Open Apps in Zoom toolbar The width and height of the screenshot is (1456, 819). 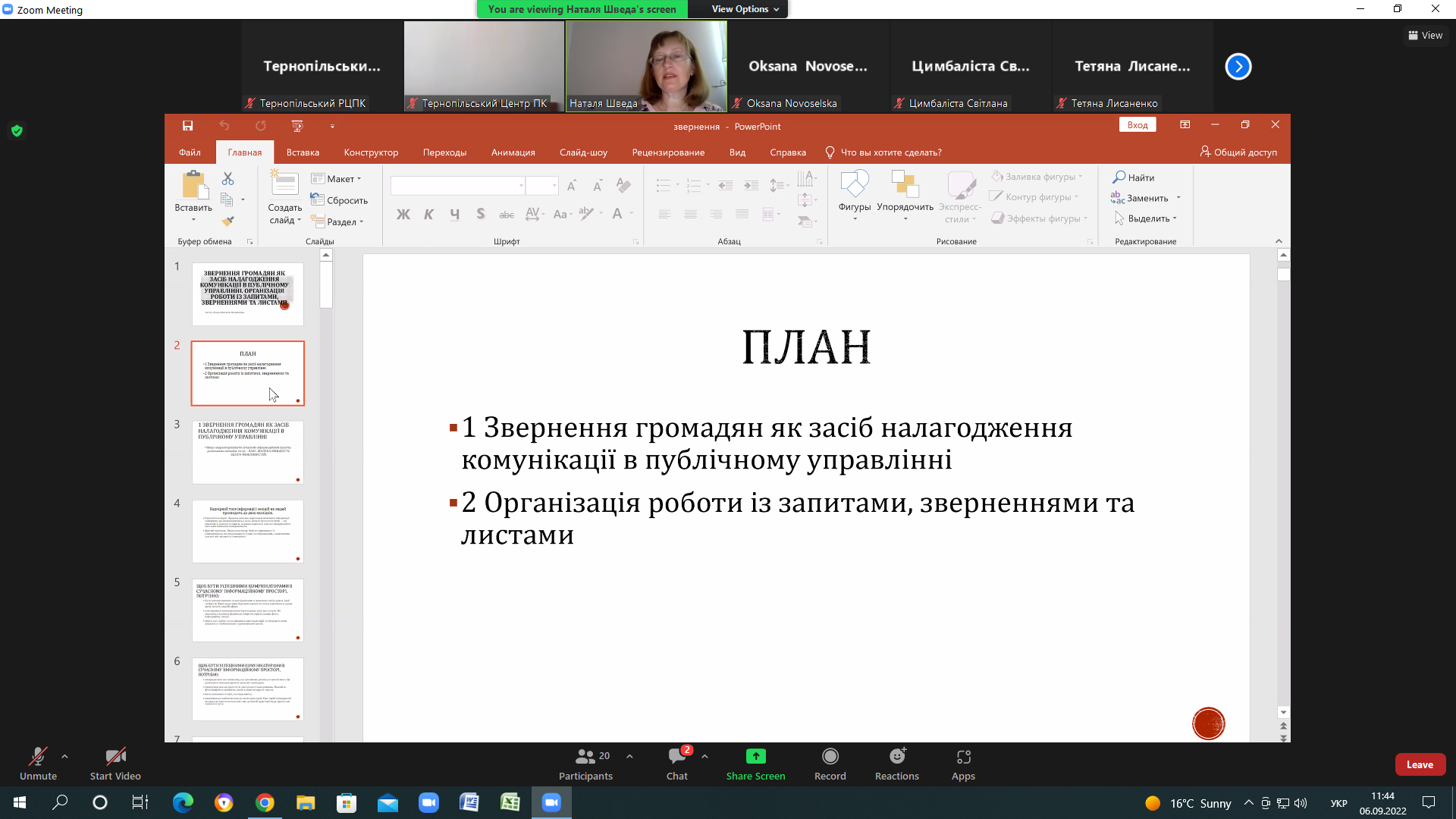click(x=963, y=764)
